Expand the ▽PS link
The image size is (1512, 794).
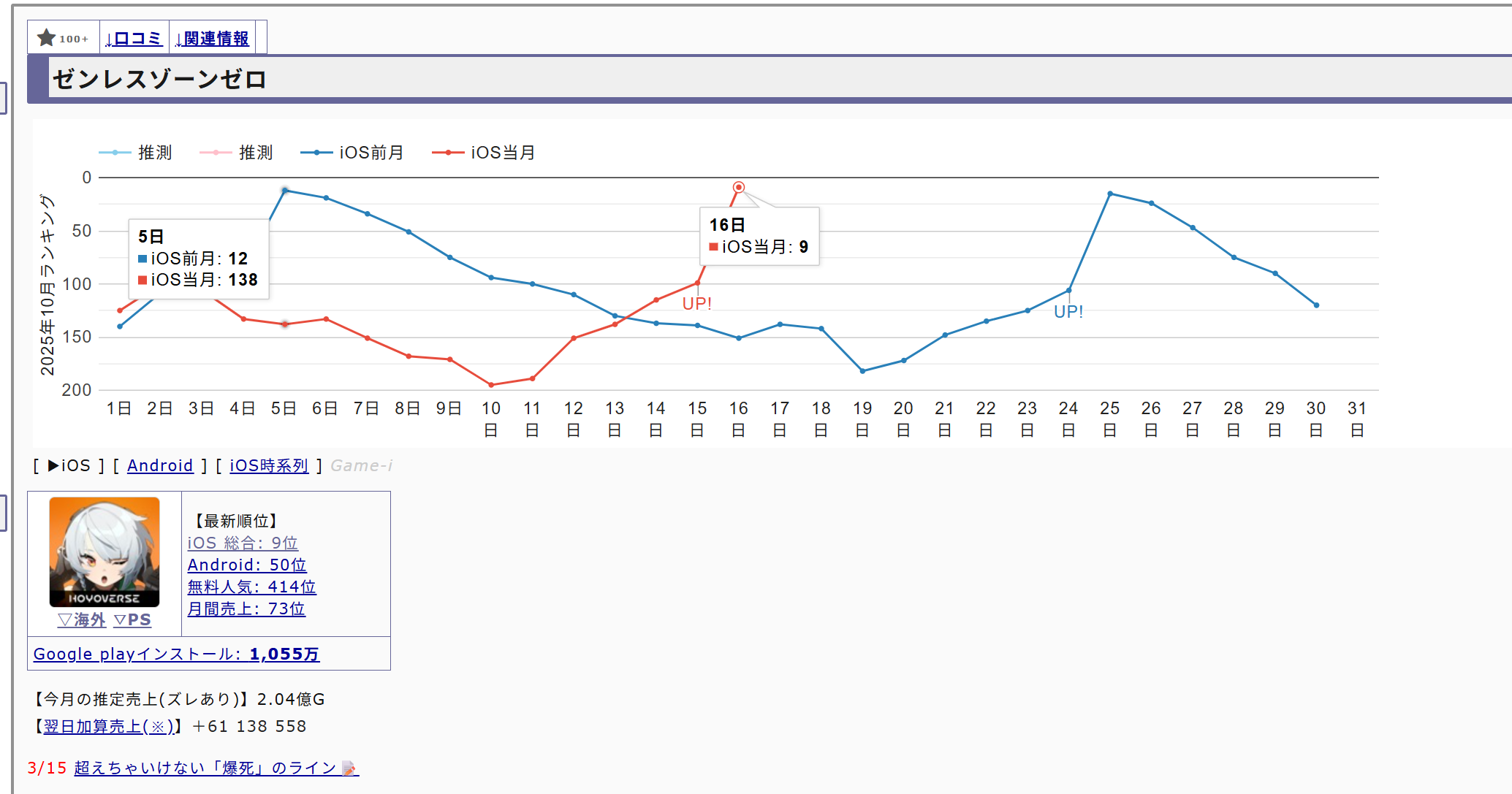pos(133,620)
